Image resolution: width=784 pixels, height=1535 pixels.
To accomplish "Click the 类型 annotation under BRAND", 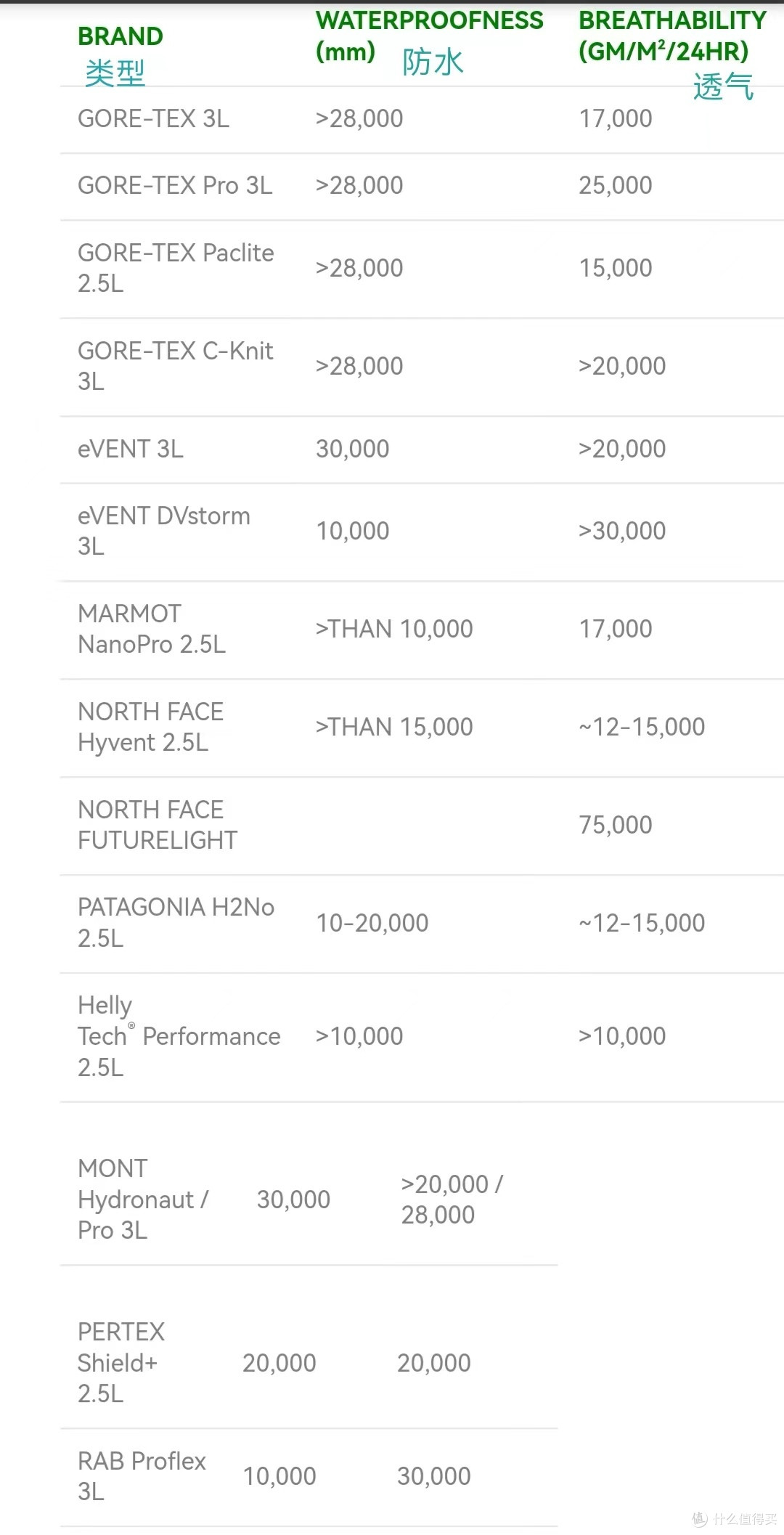I will pyautogui.click(x=115, y=73).
